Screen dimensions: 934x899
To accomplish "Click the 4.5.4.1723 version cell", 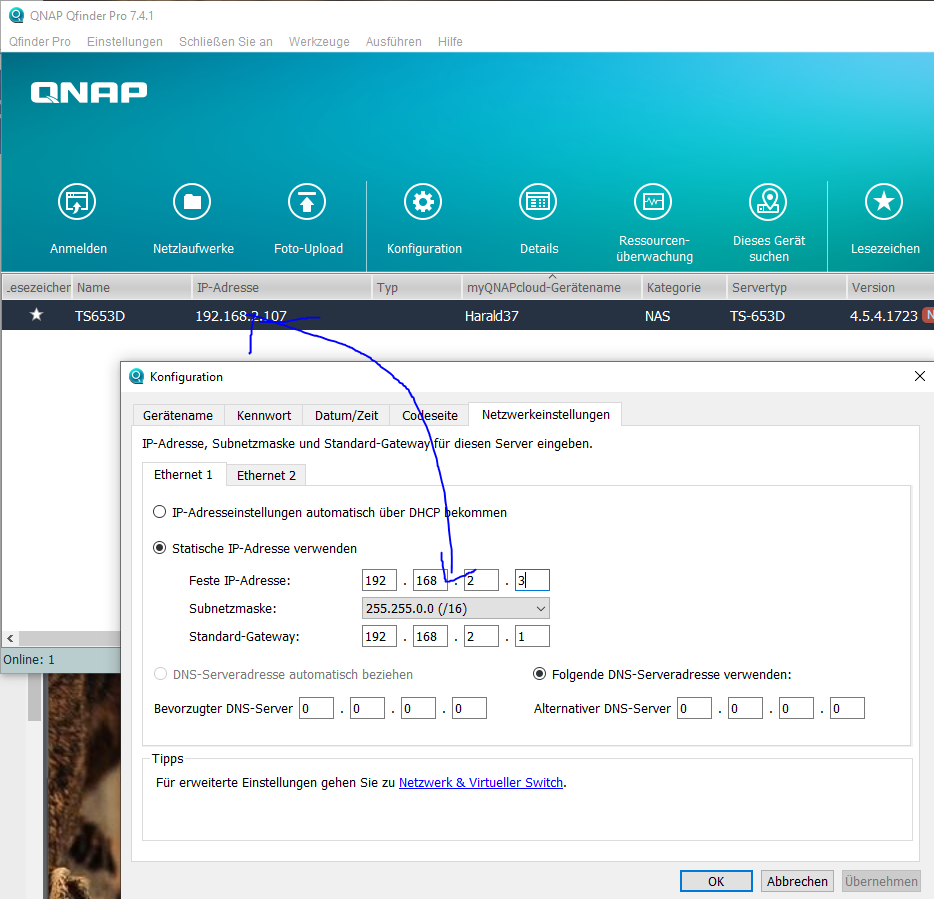I will tap(883, 316).
